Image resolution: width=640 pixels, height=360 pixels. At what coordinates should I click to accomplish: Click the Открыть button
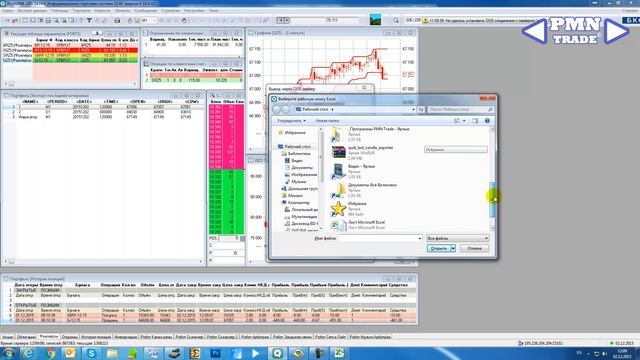point(439,248)
